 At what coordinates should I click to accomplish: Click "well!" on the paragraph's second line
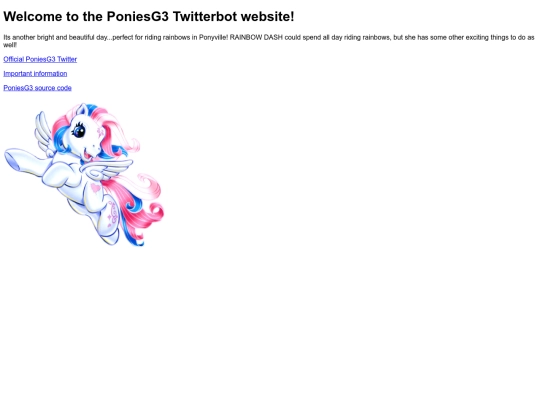(x=10, y=45)
